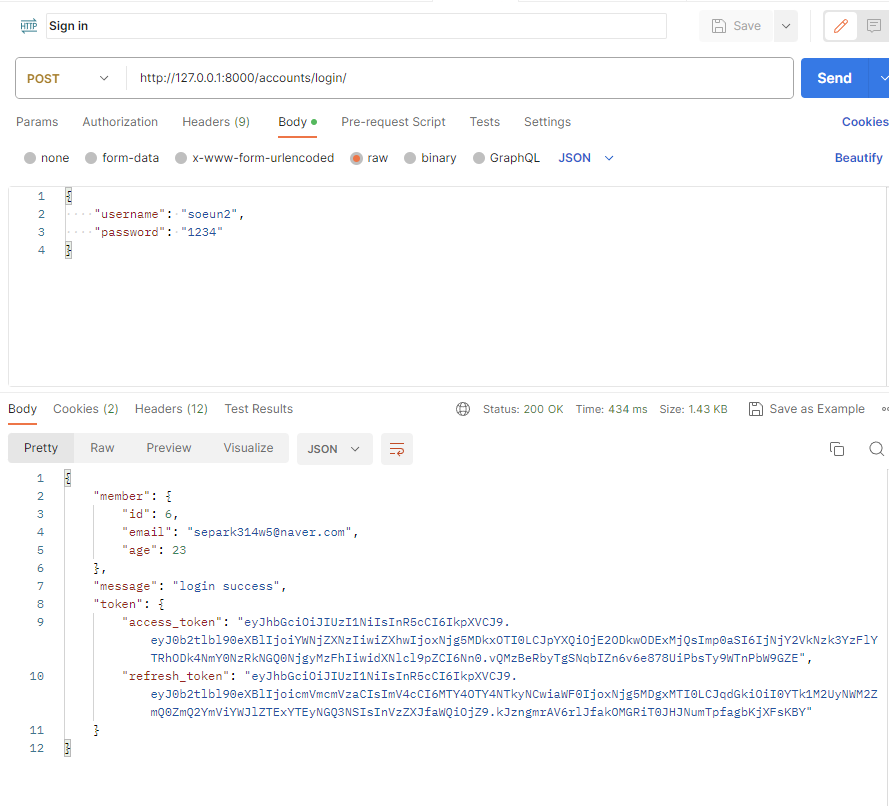Open the response Headers (12) tab
Screen dimensions: 889x806
pyautogui.click(x=171, y=409)
